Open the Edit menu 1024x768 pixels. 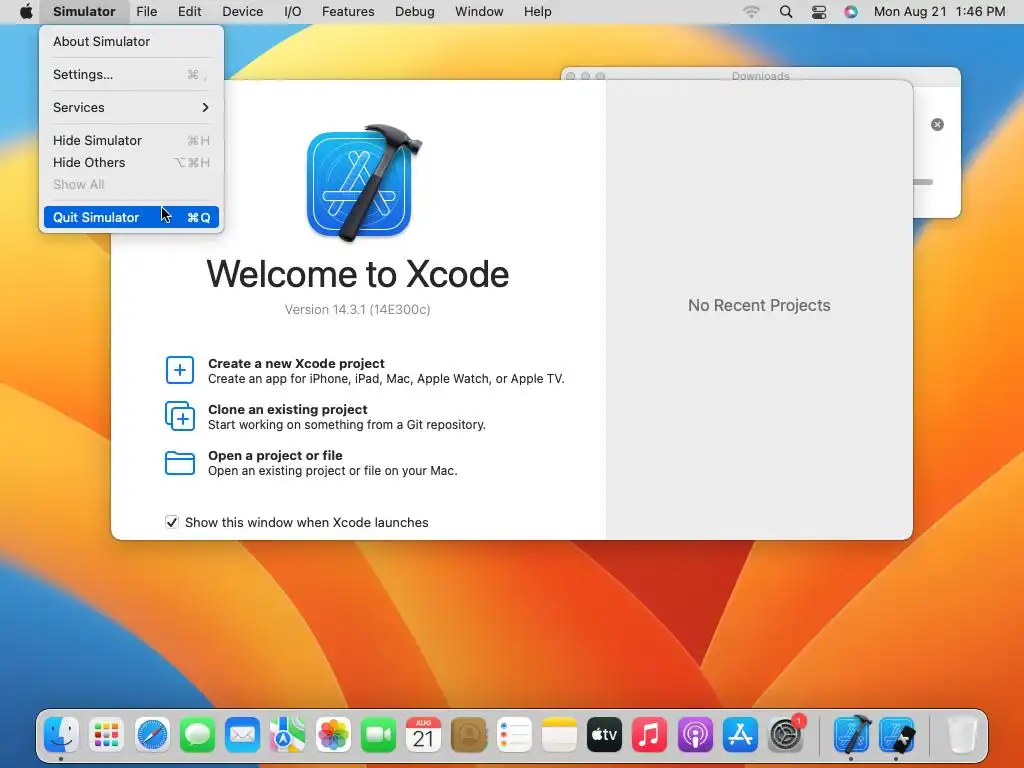[189, 11]
